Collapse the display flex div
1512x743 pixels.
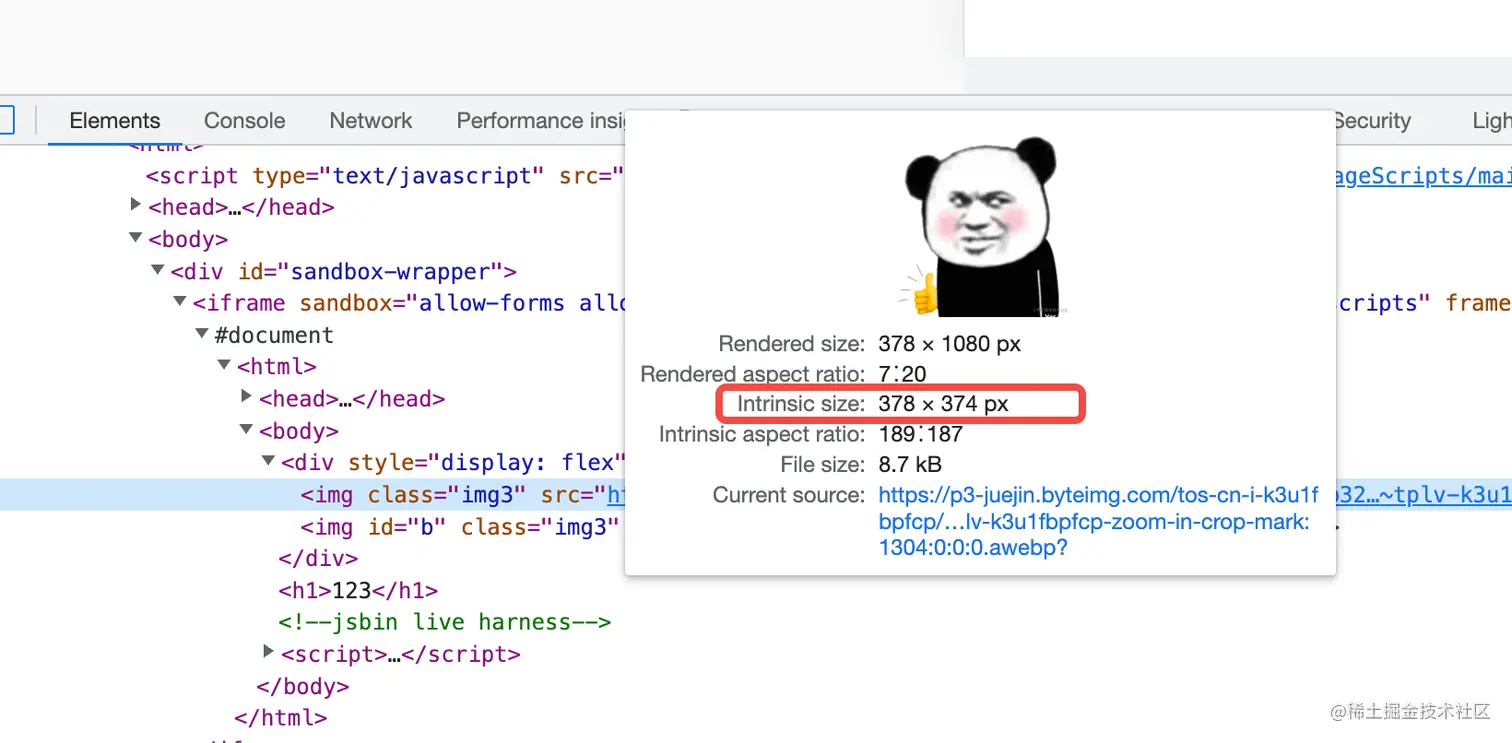(x=268, y=462)
